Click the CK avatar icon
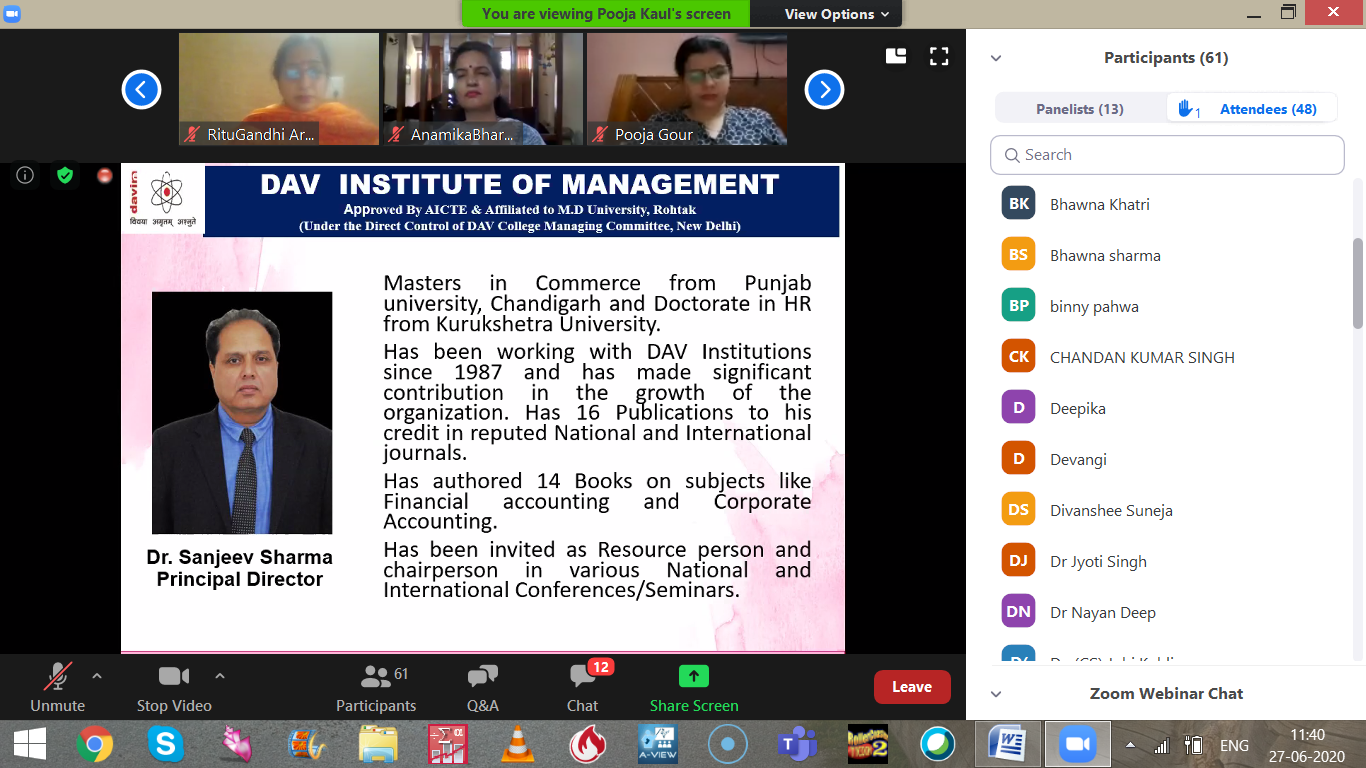Image resolution: width=1366 pixels, height=768 pixels. point(1018,356)
